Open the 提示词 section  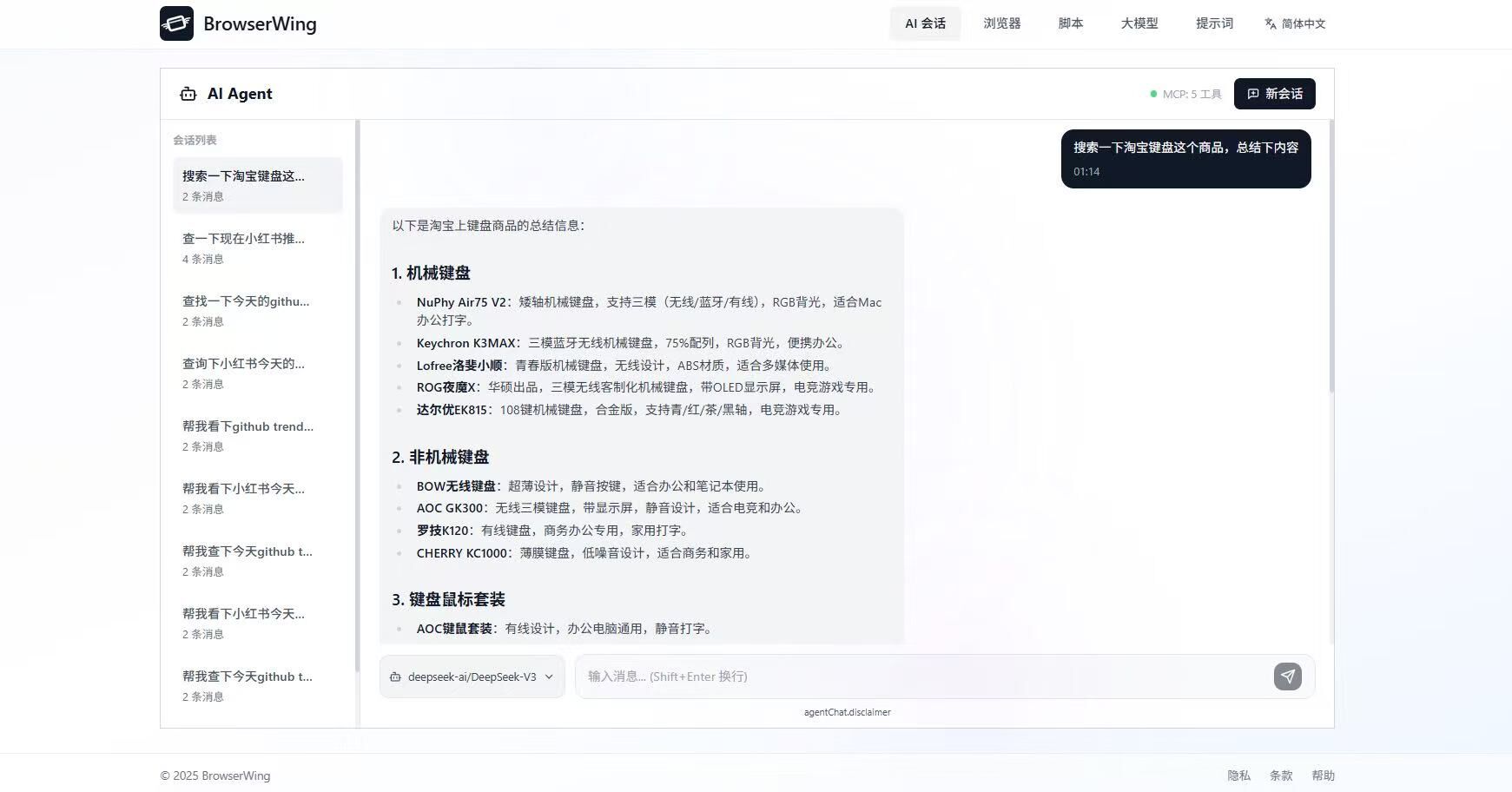coord(1213,23)
